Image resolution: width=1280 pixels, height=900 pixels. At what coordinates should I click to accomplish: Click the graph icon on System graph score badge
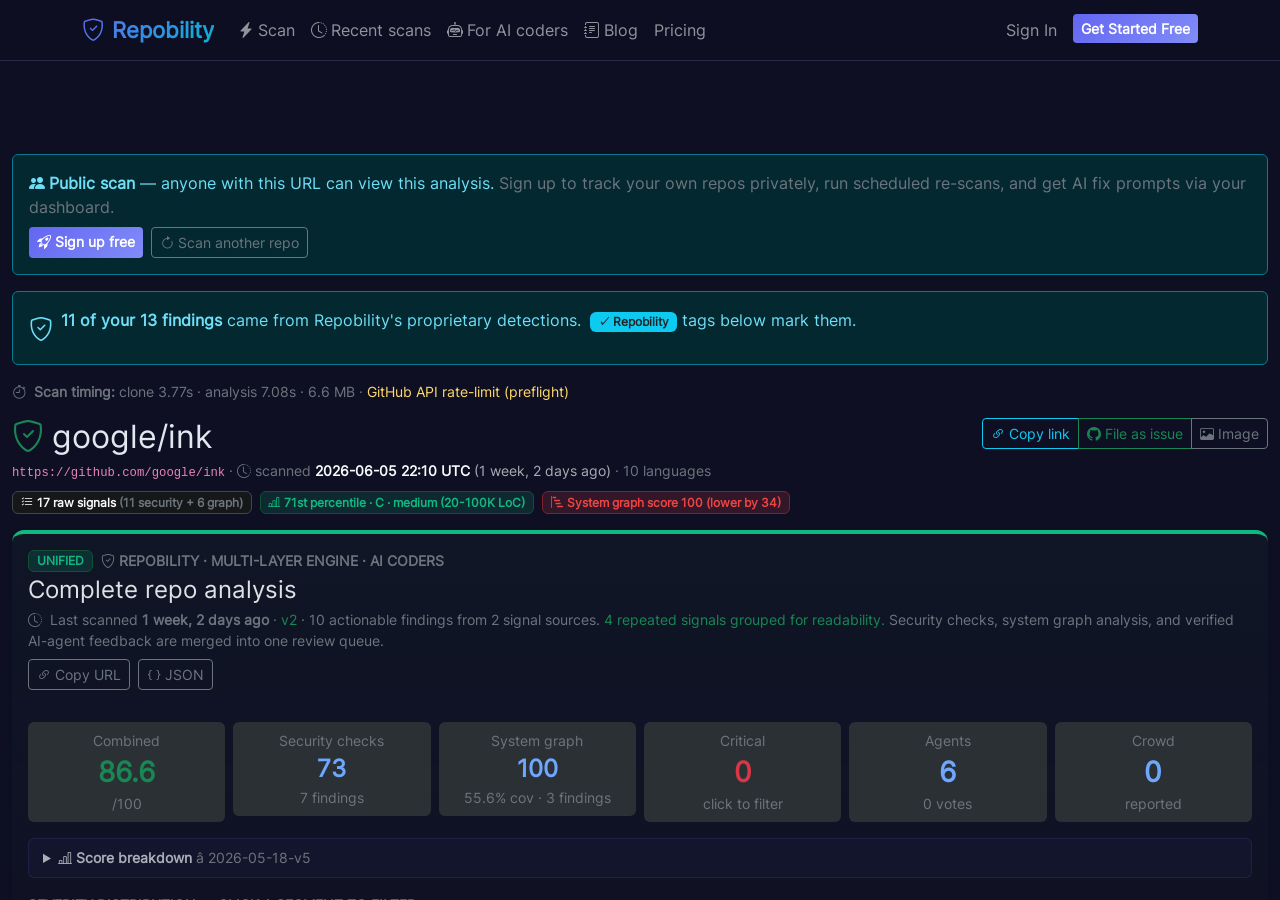557,502
